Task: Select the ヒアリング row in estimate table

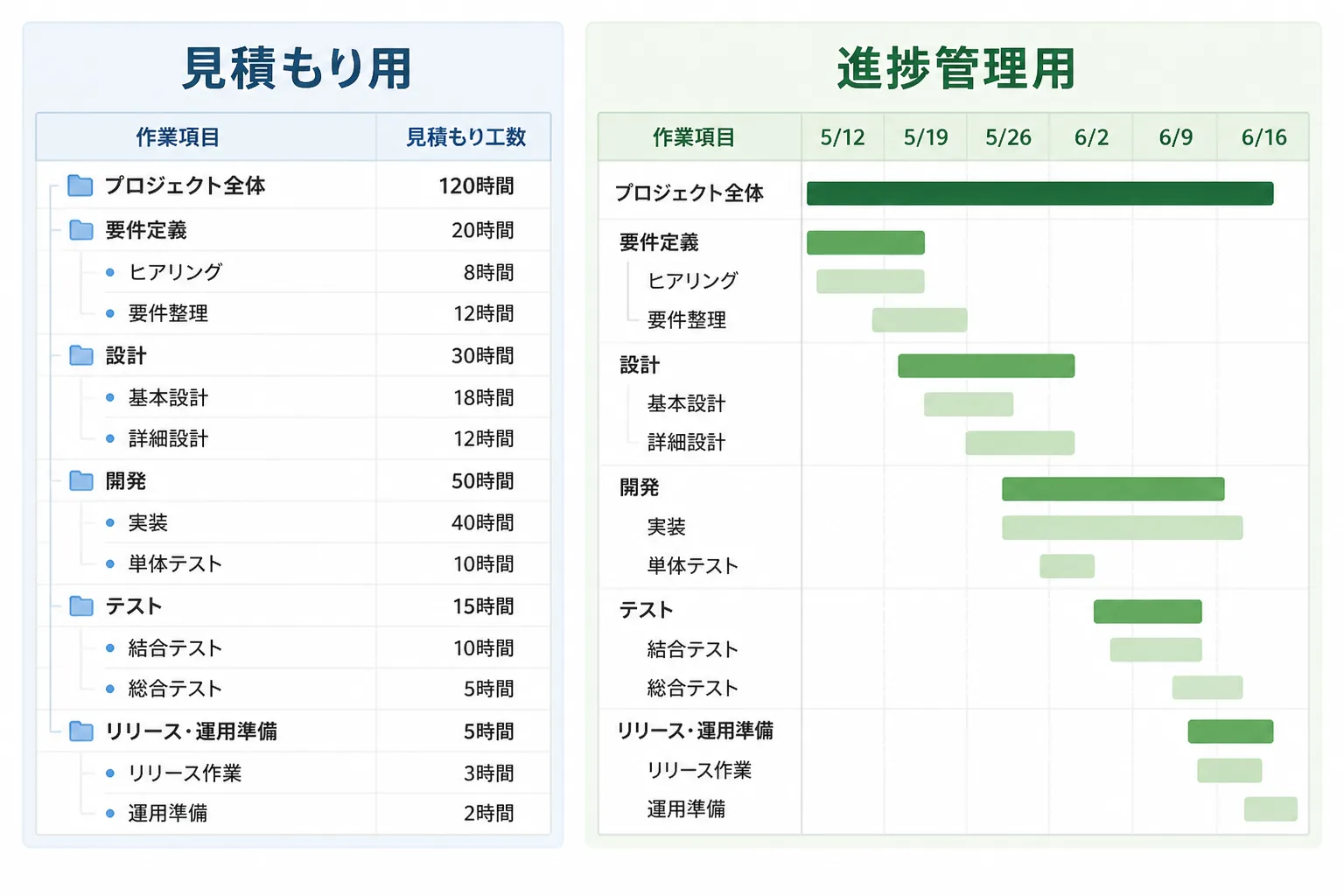Action: click(293, 272)
